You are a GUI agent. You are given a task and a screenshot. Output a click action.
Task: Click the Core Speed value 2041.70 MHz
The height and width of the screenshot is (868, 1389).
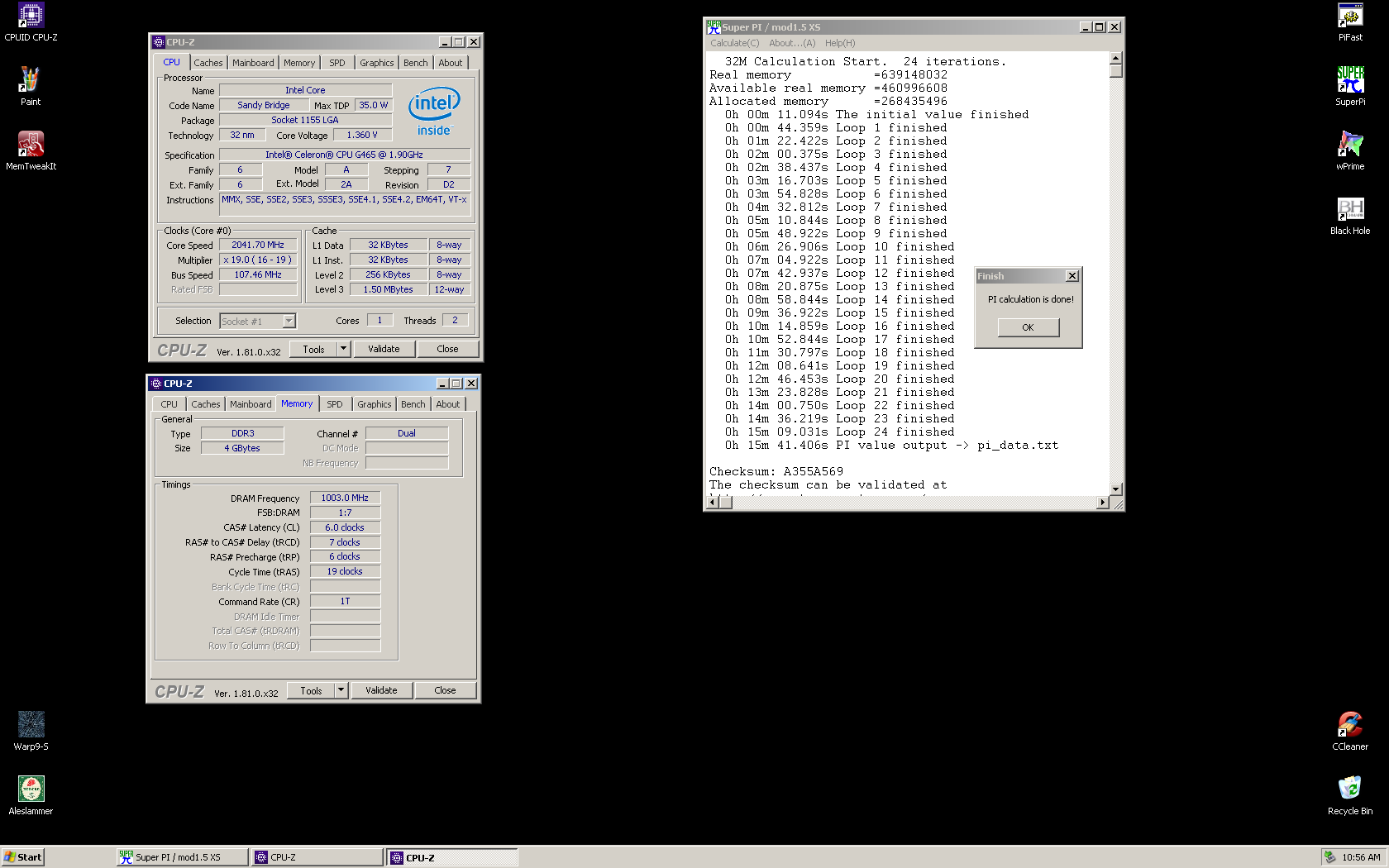tap(258, 246)
